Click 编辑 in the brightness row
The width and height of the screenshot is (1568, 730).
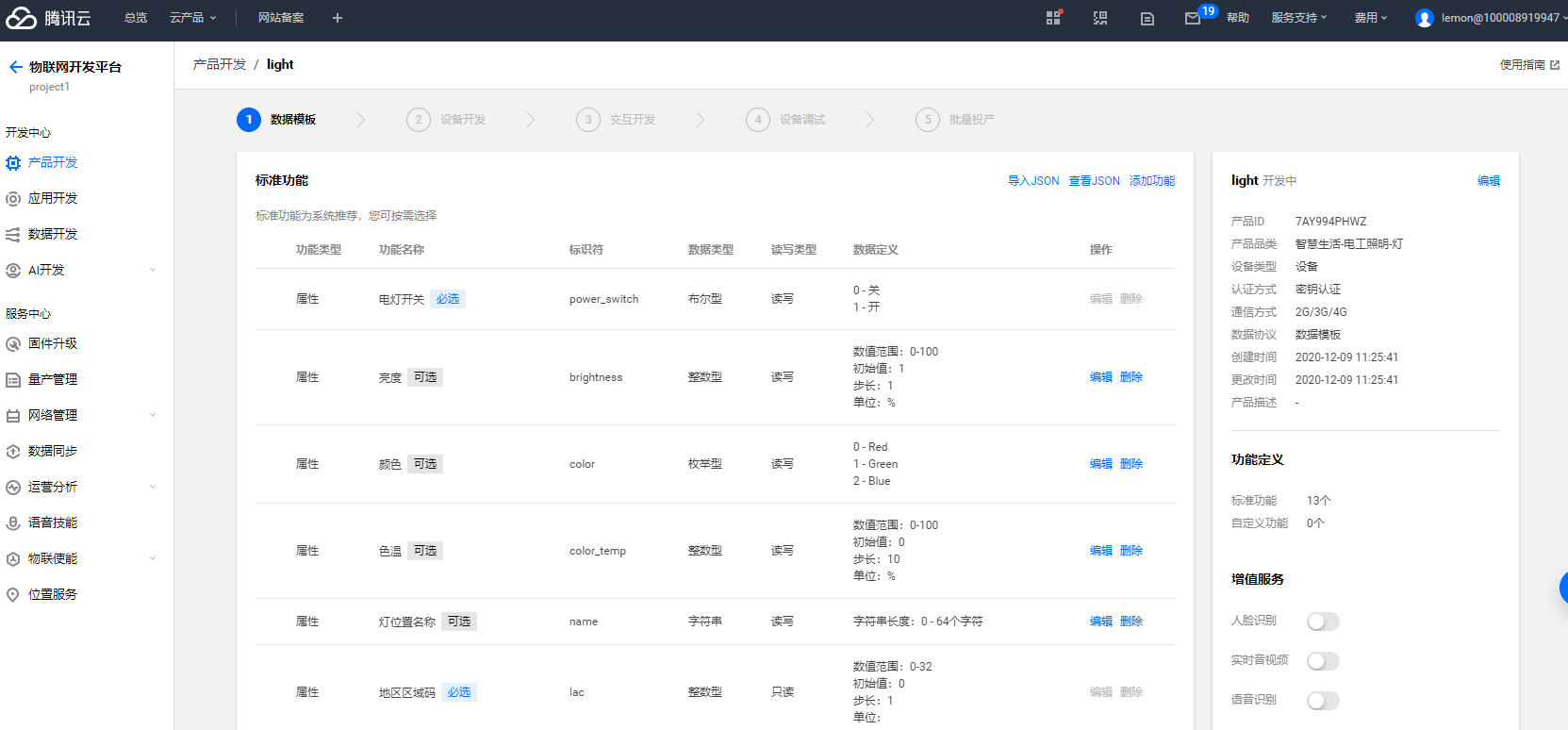tap(1101, 377)
